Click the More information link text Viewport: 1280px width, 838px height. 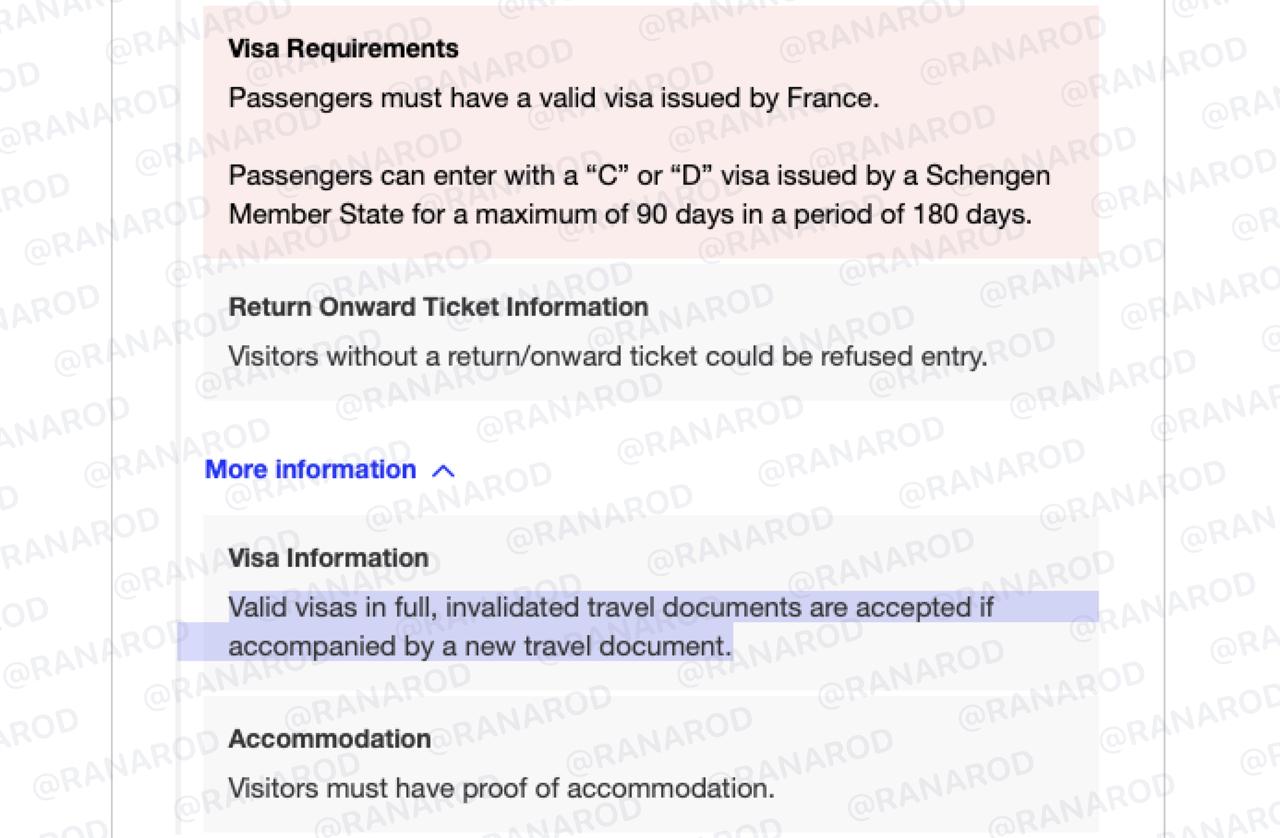tap(310, 470)
